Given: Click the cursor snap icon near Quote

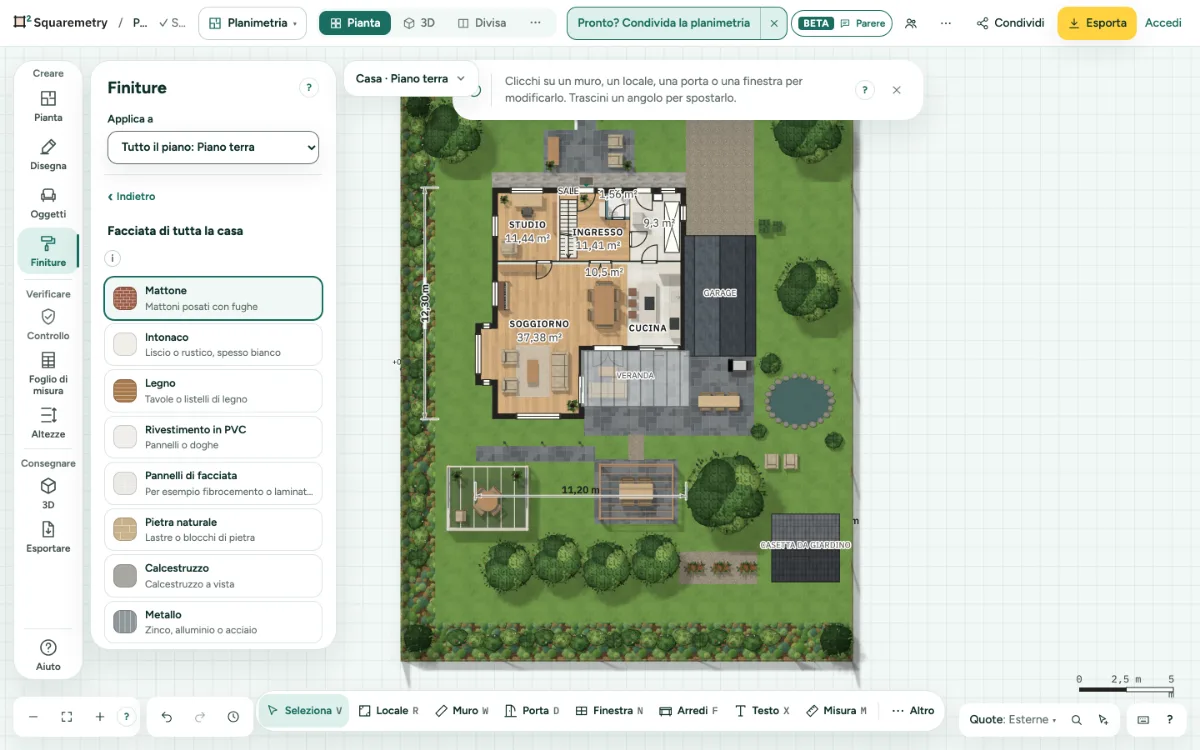Looking at the screenshot, I should [x=1103, y=720].
